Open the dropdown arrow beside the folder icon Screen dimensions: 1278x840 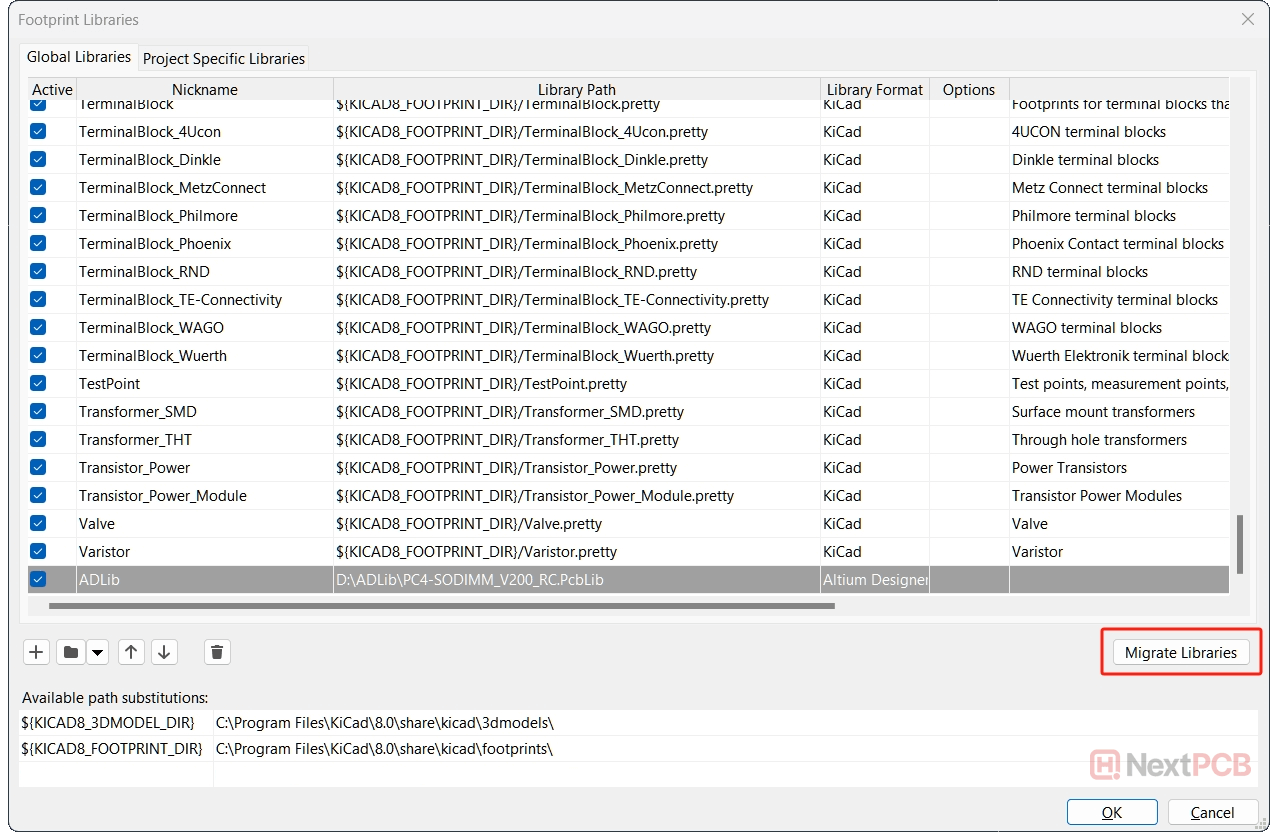point(97,653)
